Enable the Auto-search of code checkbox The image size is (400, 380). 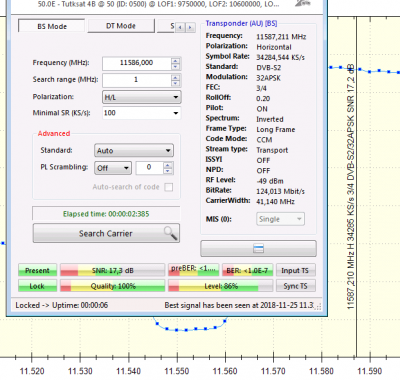pos(169,187)
